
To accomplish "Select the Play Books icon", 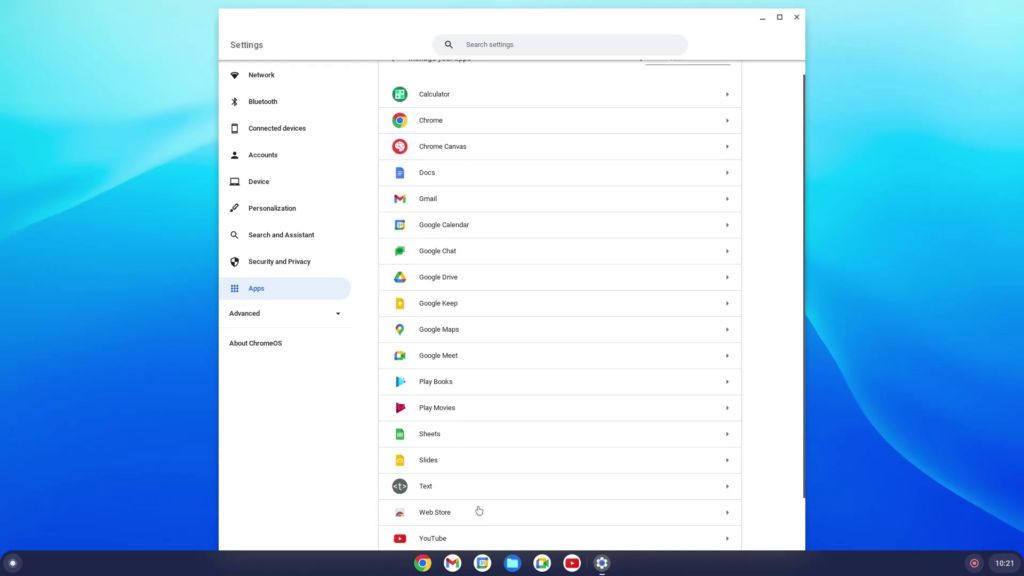I will coord(400,381).
